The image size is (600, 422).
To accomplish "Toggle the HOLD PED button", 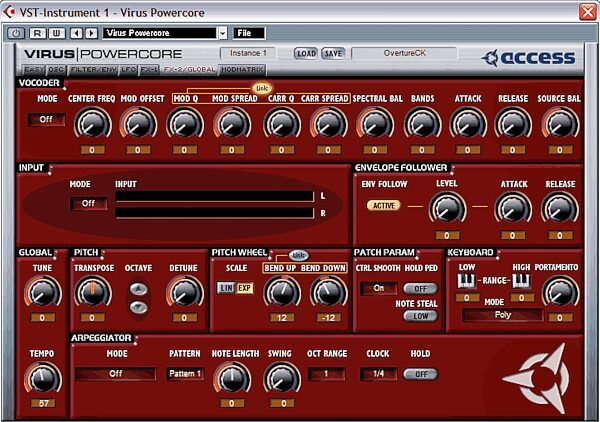I will point(421,288).
